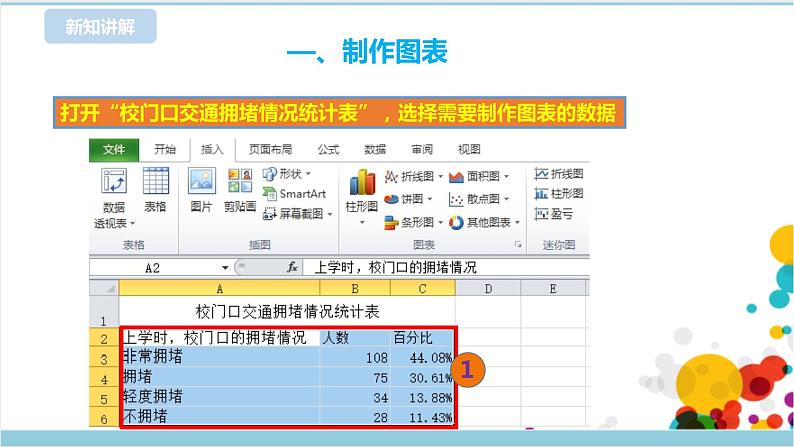The height and width of the screenshot is (447, 794).
Task: Click the header cell 人数
Action: point(355,338)
